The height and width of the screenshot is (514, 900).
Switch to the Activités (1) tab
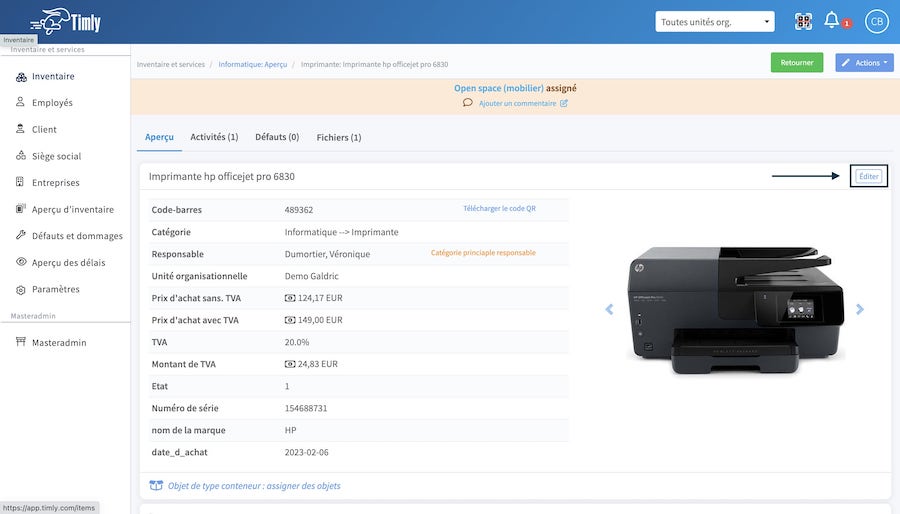(214, 138)
